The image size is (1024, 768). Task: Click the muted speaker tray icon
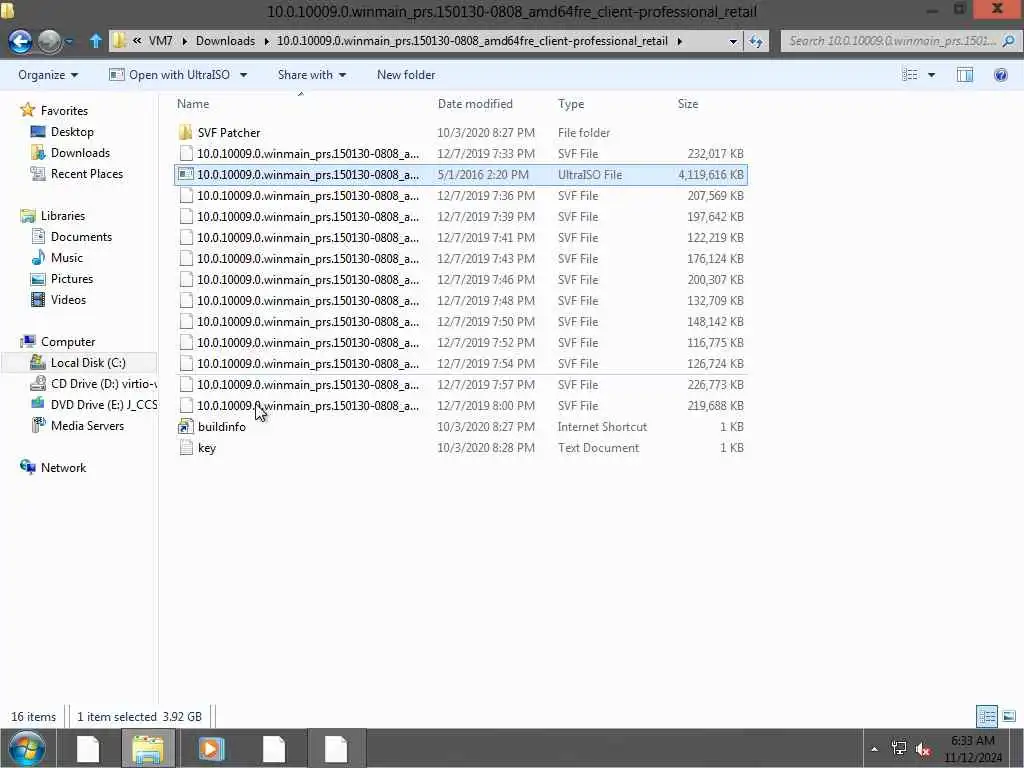click(x=923, y=748)
